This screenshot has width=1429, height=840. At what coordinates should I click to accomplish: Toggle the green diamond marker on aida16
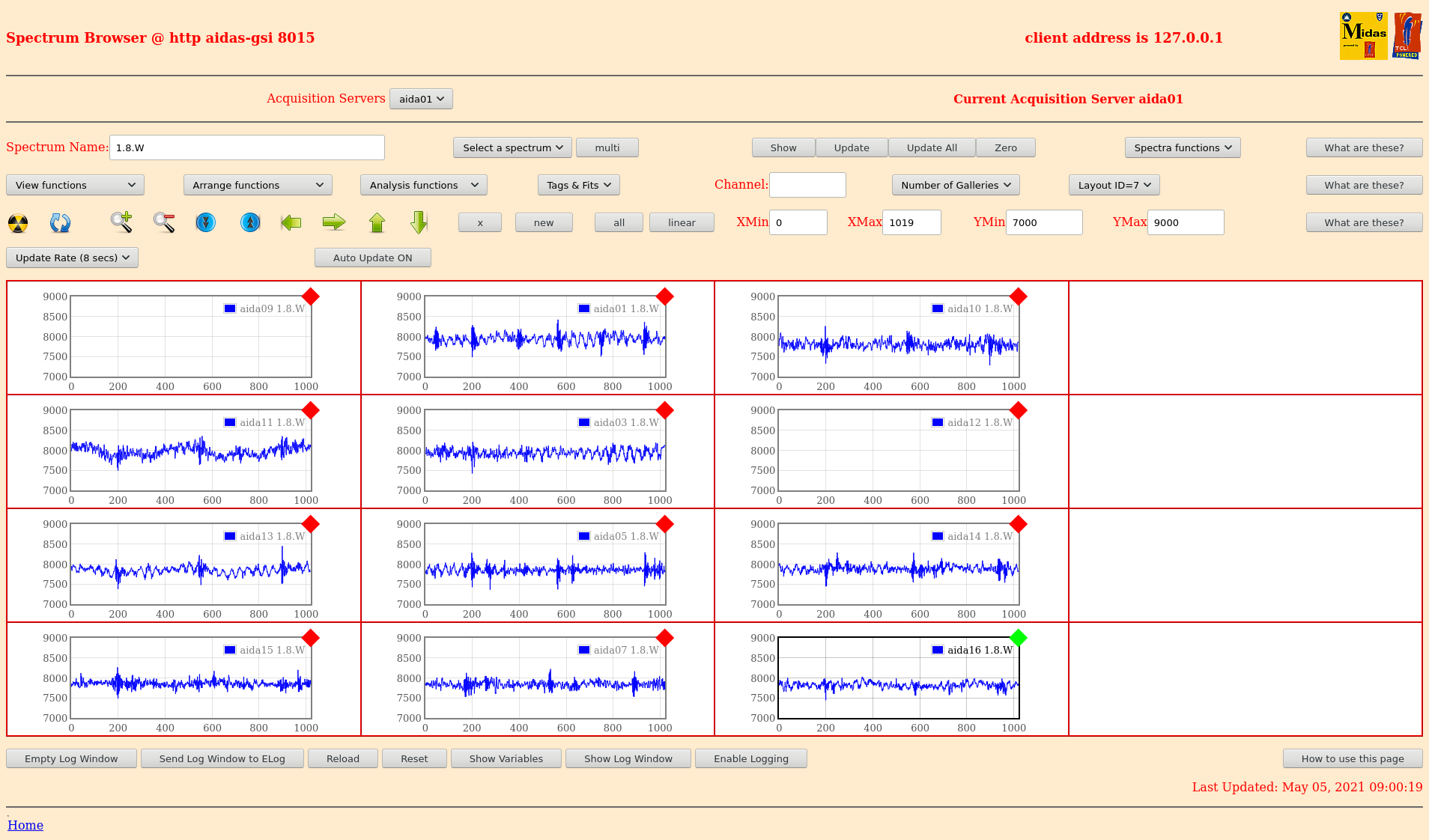pyautogui.click(x=1018, y=638)
